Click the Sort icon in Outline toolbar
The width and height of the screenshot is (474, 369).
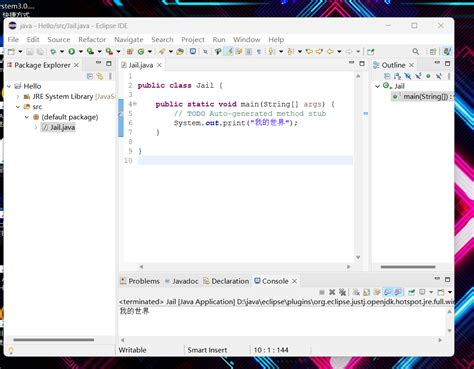pyautogui.click(x=397, y=76)
